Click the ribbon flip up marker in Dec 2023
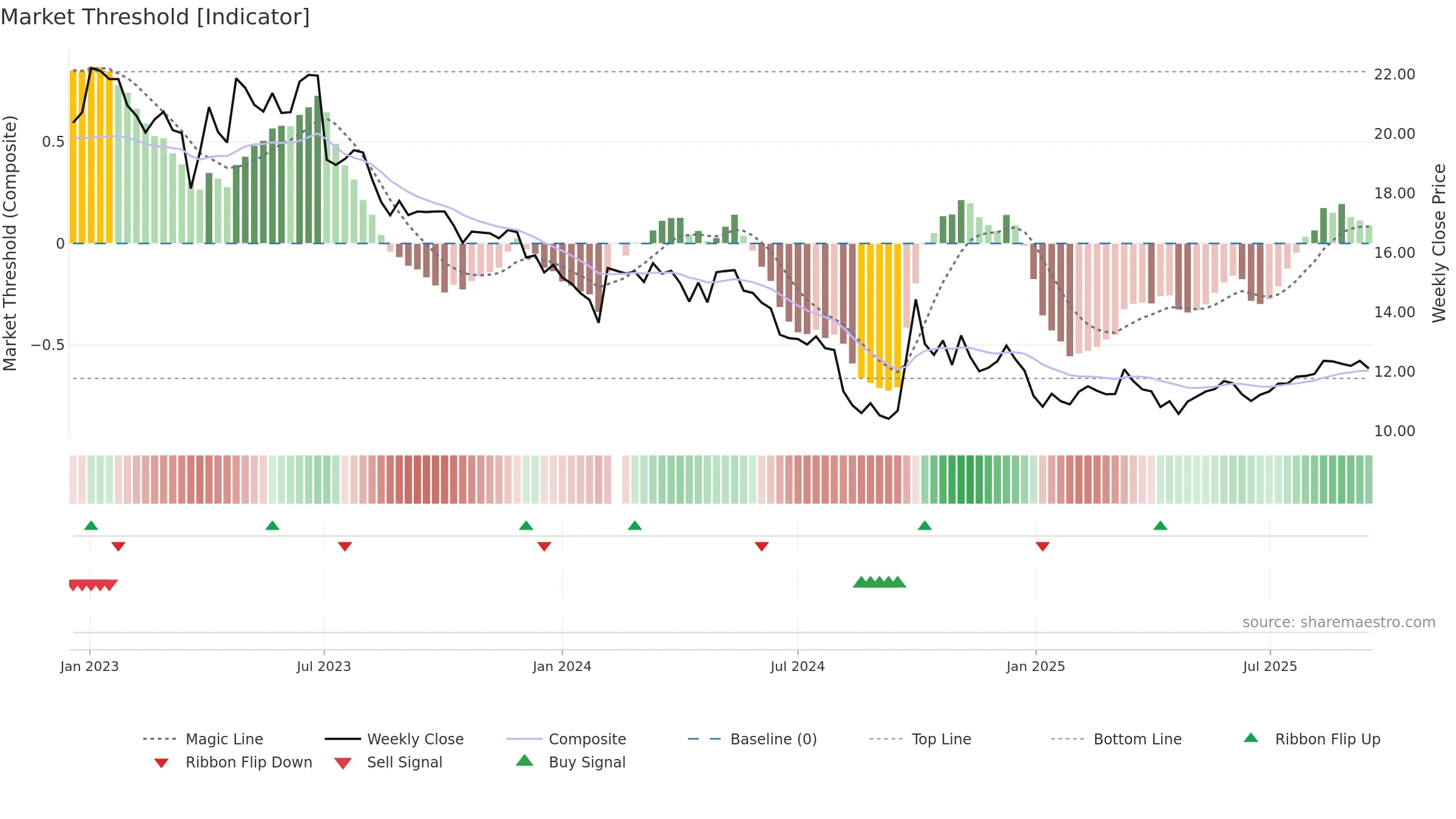 click(526, 525)
